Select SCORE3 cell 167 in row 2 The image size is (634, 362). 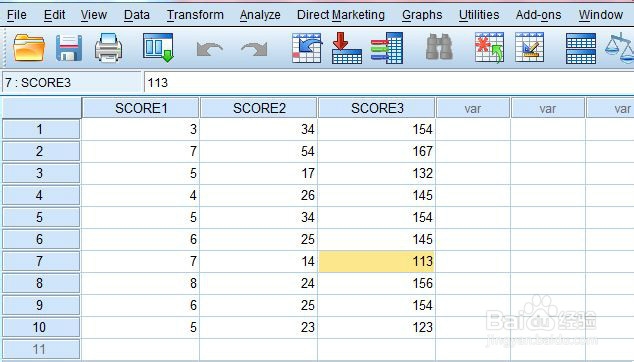pyautogui.click(x=377, y=151)
